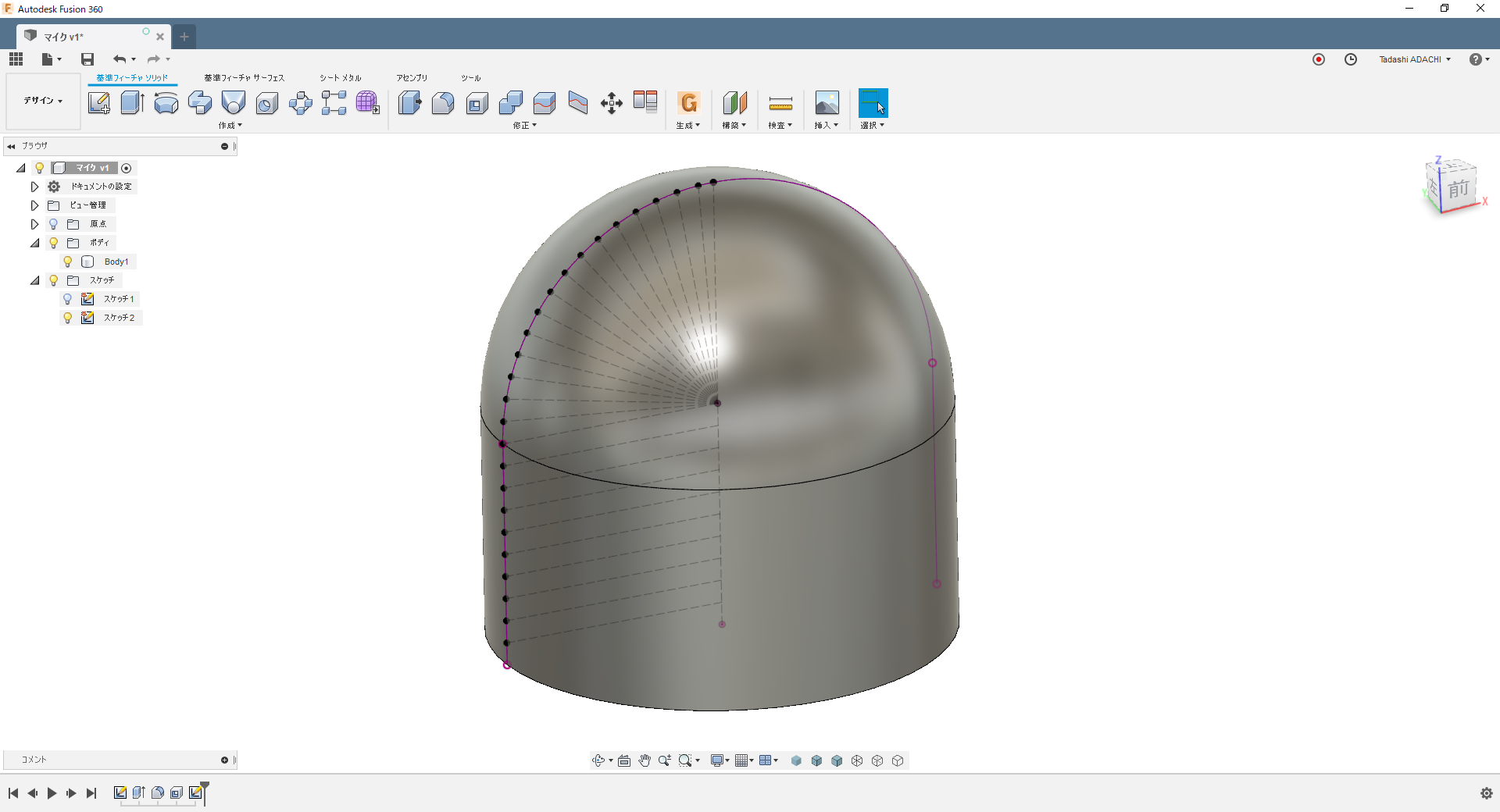
Task: Activate the Extrude tool
Action: [132, 103]
